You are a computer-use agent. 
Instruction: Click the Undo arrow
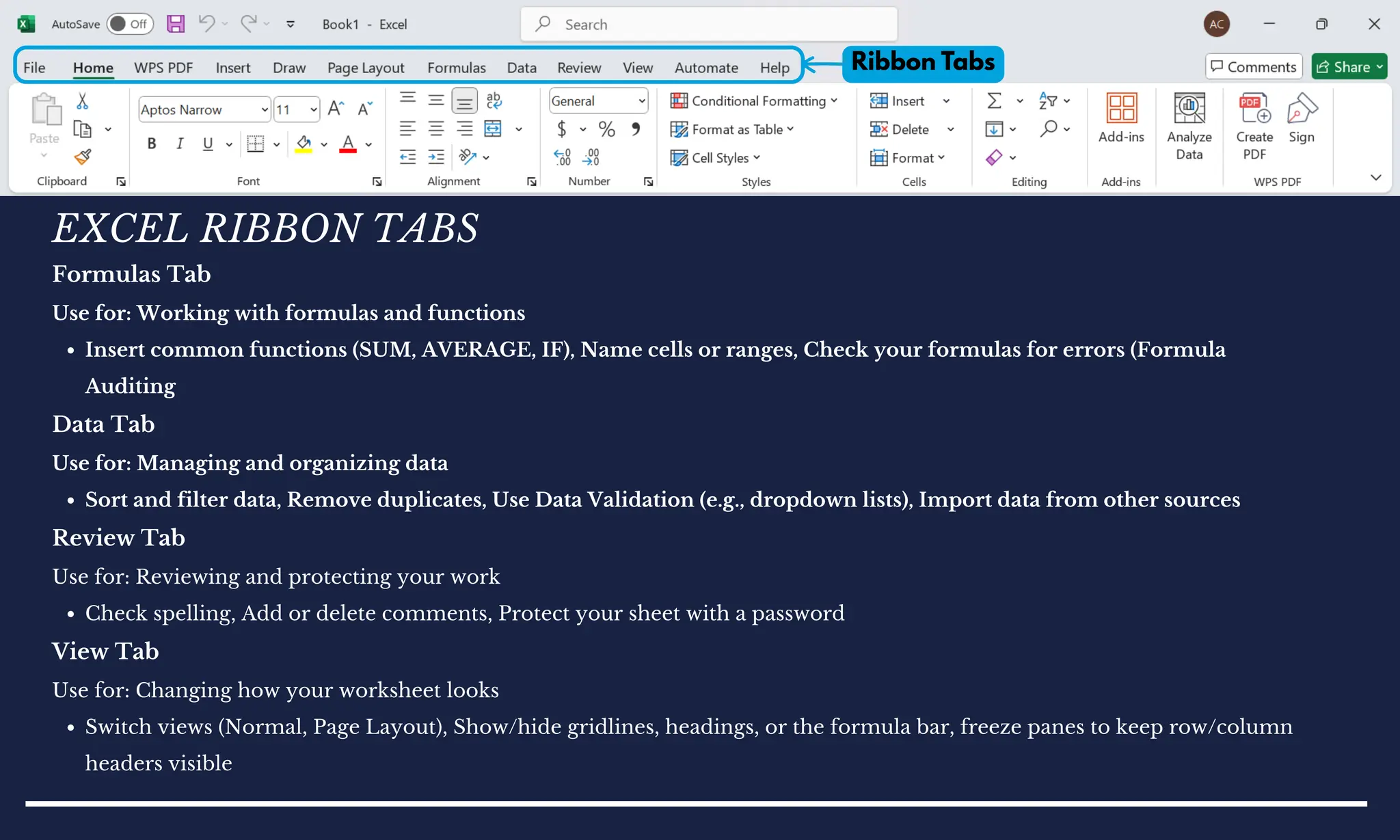206,24
